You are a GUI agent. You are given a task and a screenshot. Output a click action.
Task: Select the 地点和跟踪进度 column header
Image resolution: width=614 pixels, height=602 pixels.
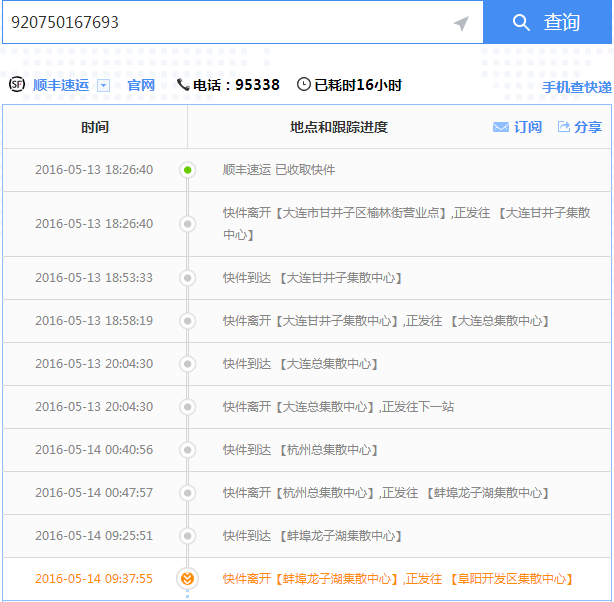click(338, 127)
